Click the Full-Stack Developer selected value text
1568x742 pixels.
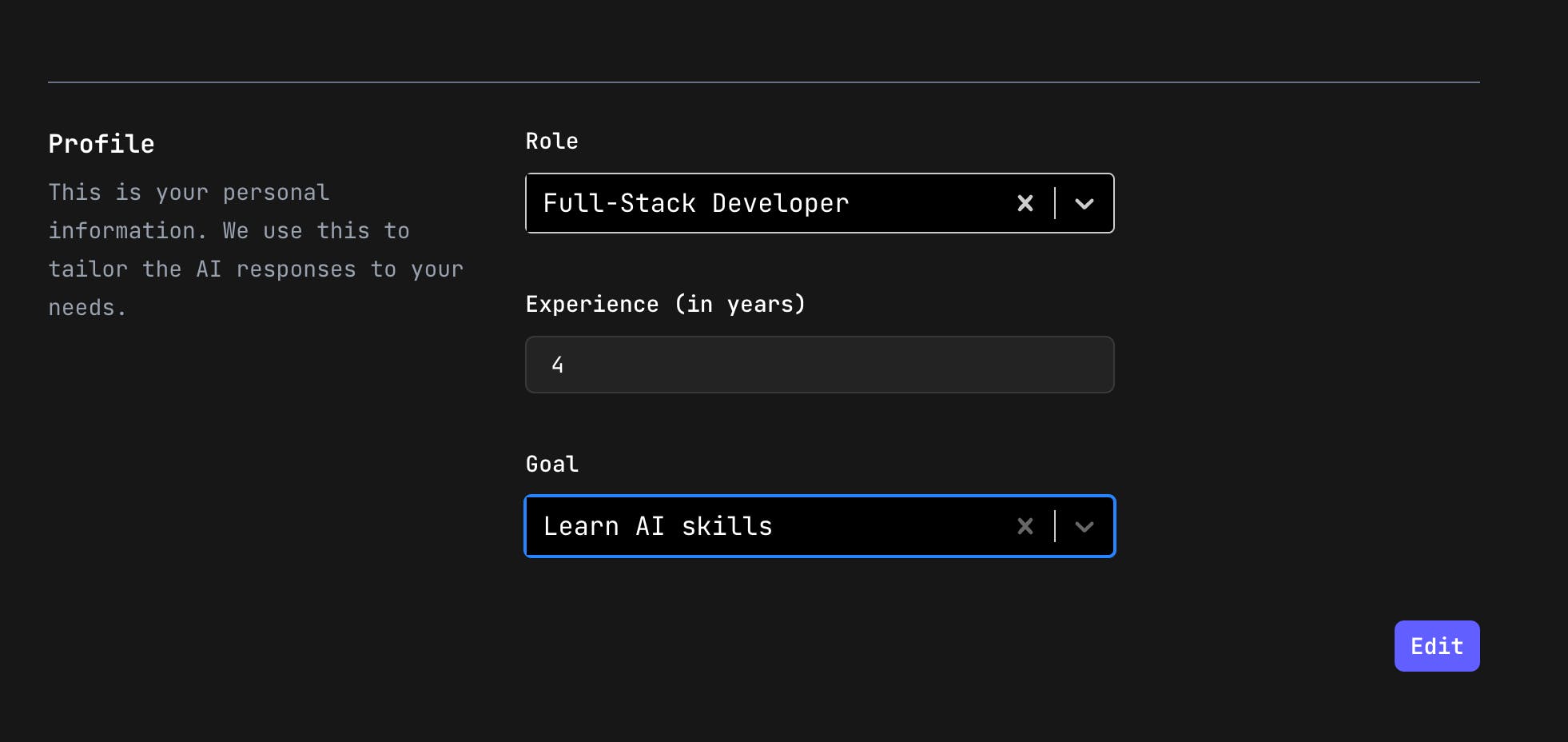(x=695, y=204)
